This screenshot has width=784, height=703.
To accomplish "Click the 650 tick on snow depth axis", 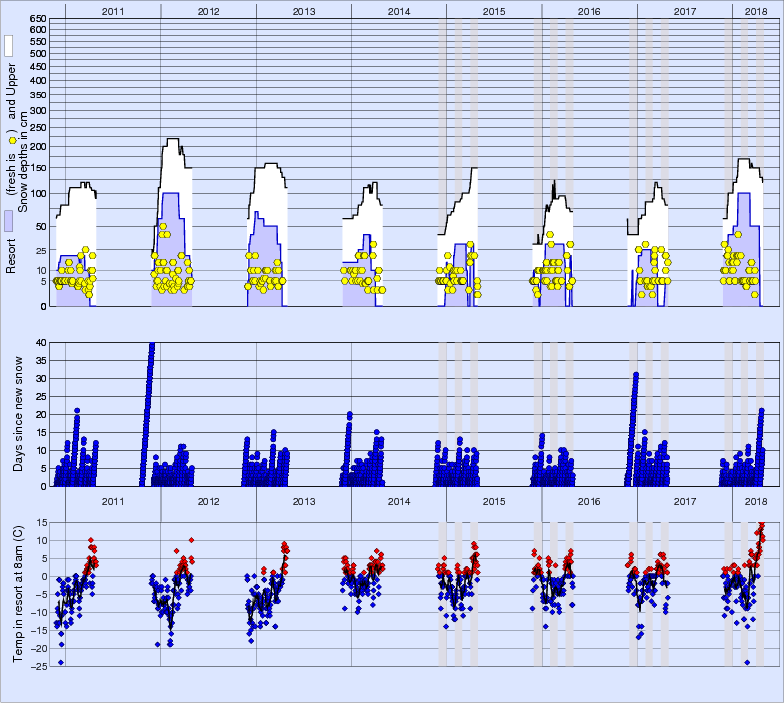I will (x=37, y=20).
